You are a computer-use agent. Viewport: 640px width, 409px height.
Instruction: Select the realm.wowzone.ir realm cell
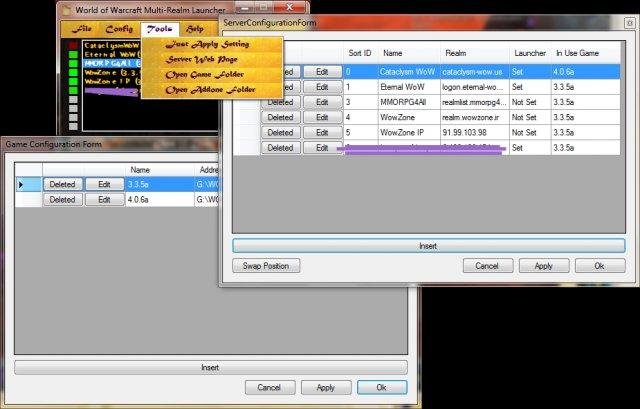pyautogui.click(x=475, y=117)
